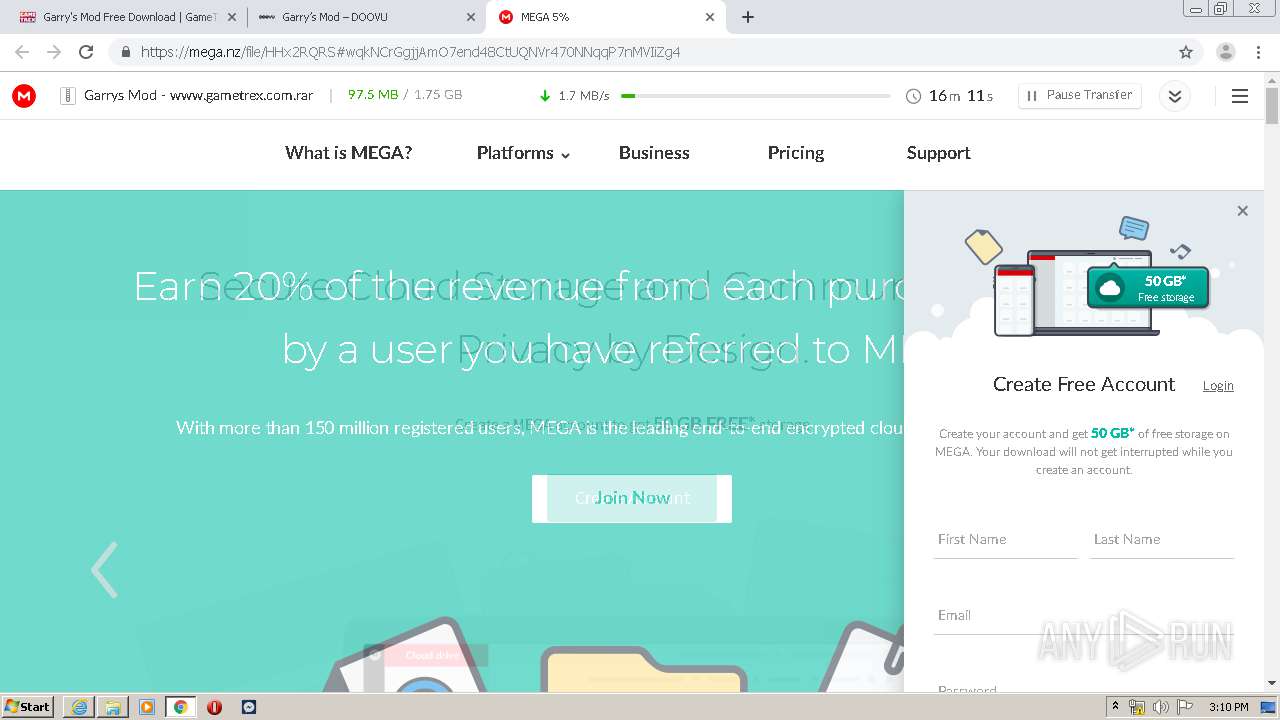Screen dimensions: 1280x720
Task: Launch Internet Explorer from taskbar
Action: tap(79, 706)
